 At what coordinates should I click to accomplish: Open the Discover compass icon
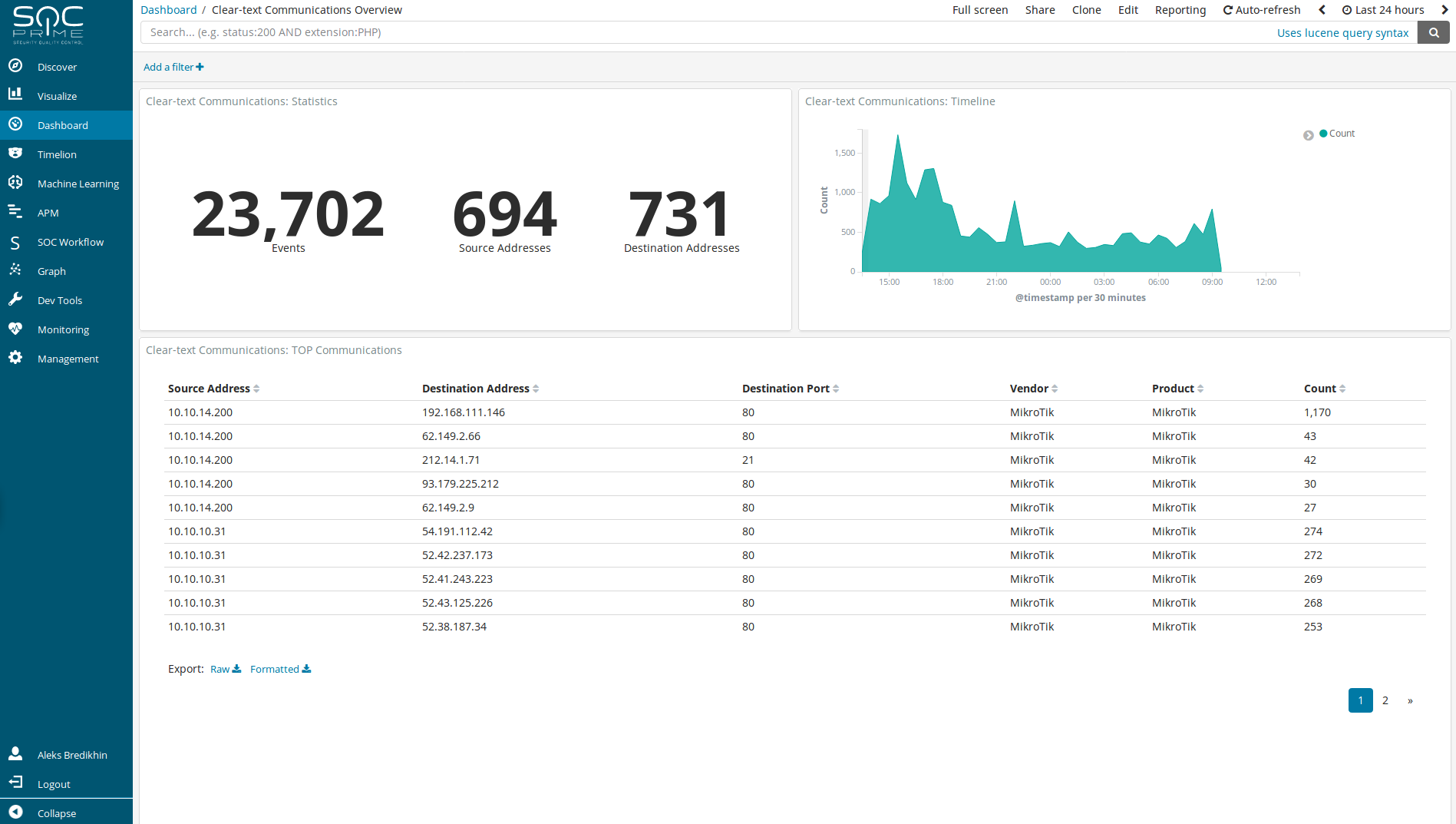pyautogui.click(x=15, y=66)
